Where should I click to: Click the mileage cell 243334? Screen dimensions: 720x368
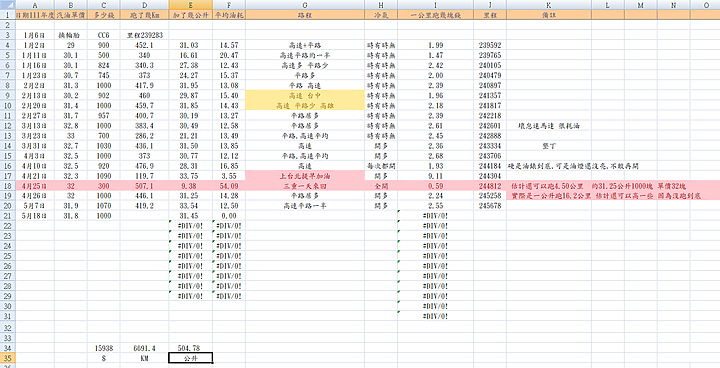coord(490,146)
